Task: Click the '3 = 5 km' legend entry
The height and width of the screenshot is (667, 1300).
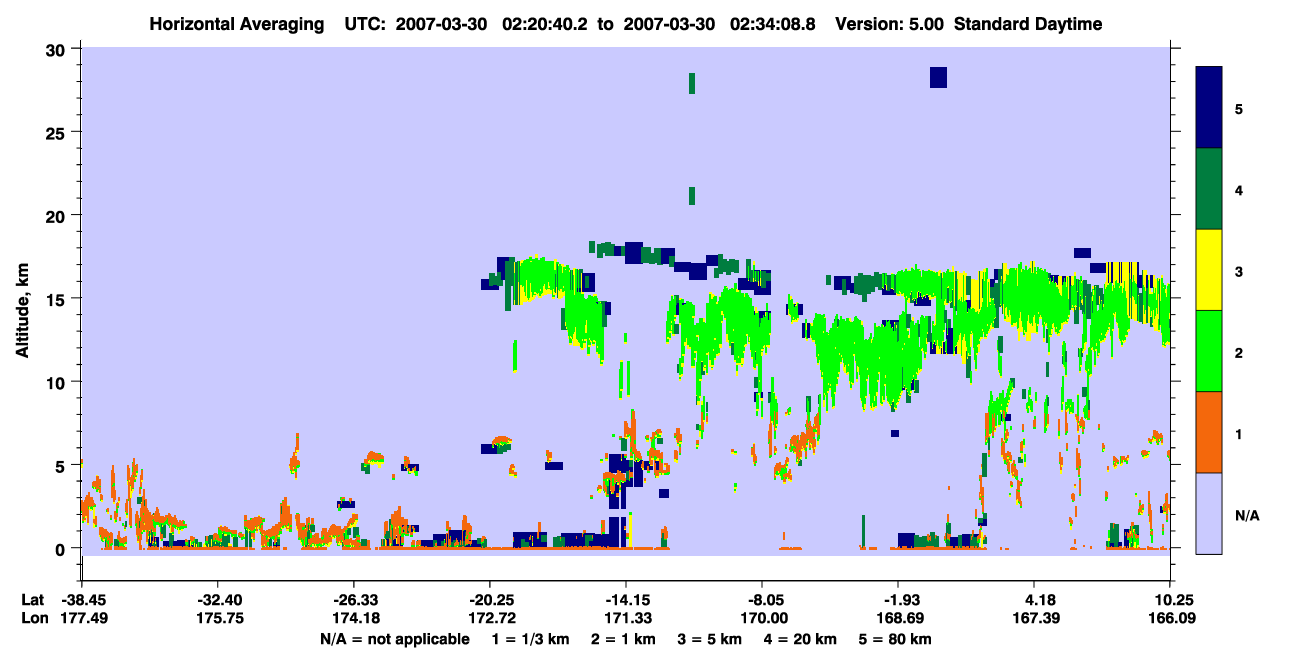Action: (708, 639)
